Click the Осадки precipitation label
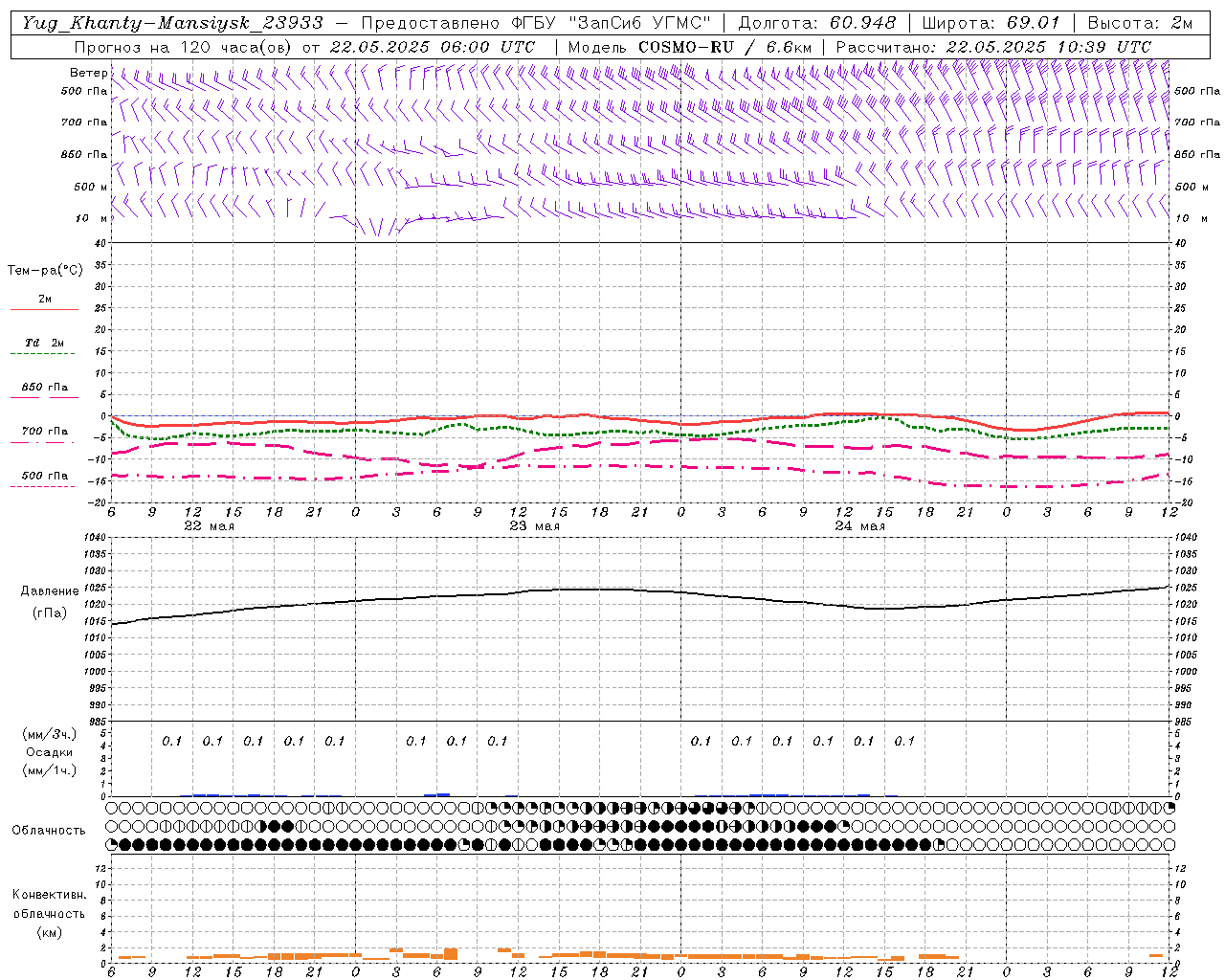The image size is (1225, 980). pos(50,752)
